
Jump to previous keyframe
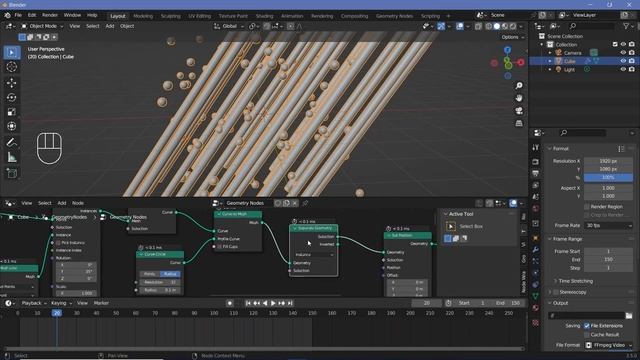256,303
